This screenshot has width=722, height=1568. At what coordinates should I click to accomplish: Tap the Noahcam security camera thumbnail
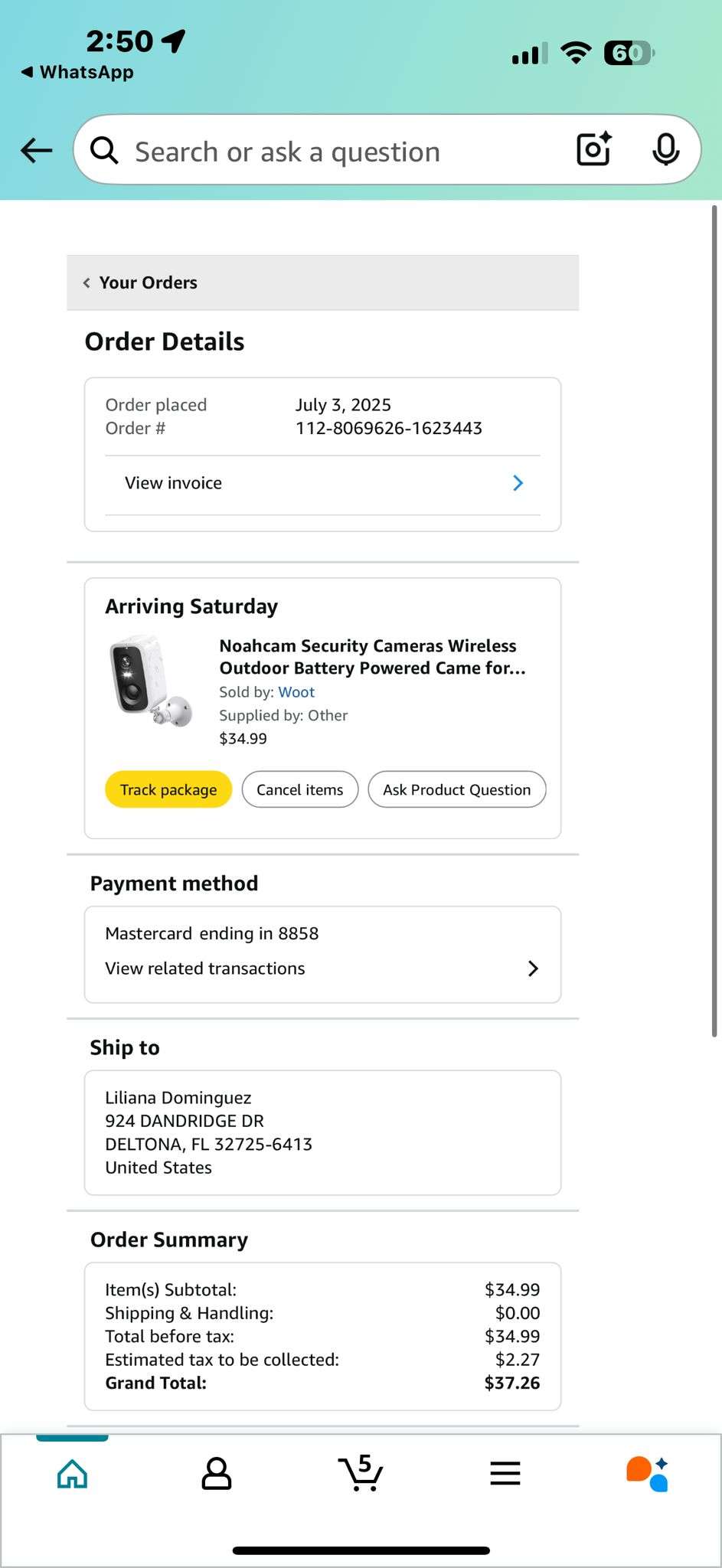[150, 681]
